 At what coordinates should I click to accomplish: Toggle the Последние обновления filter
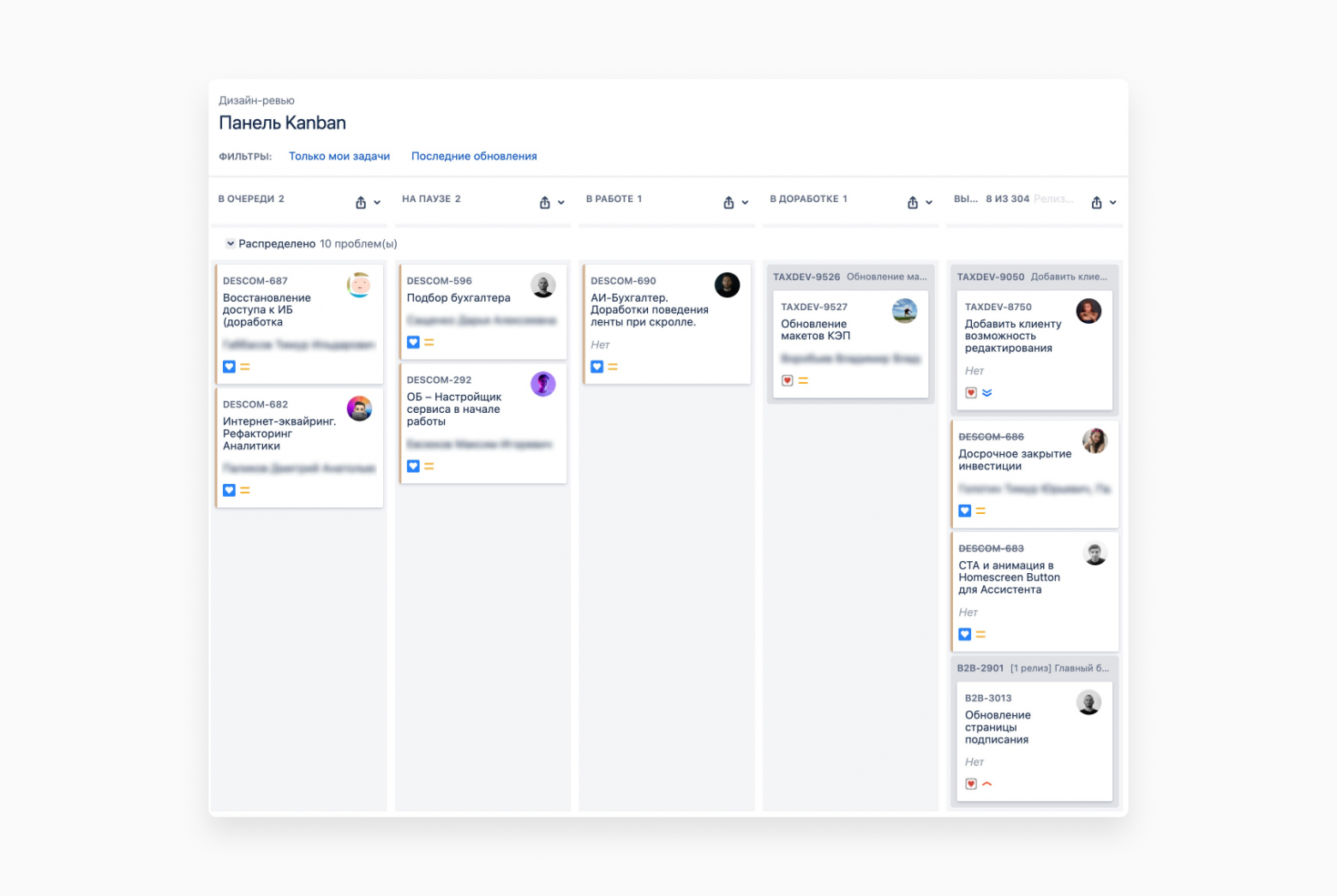(474, 157)
